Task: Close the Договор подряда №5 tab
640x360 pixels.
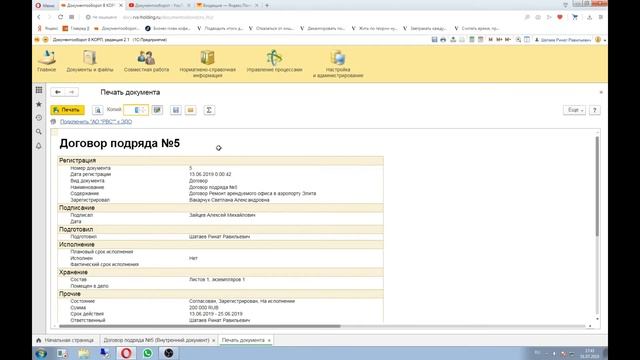Action: pos(213,340)
